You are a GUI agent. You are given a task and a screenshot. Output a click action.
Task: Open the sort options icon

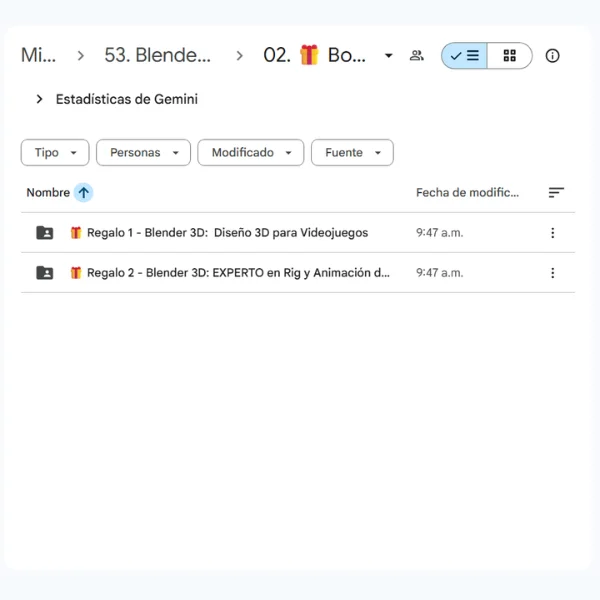(x=556, y=192)
